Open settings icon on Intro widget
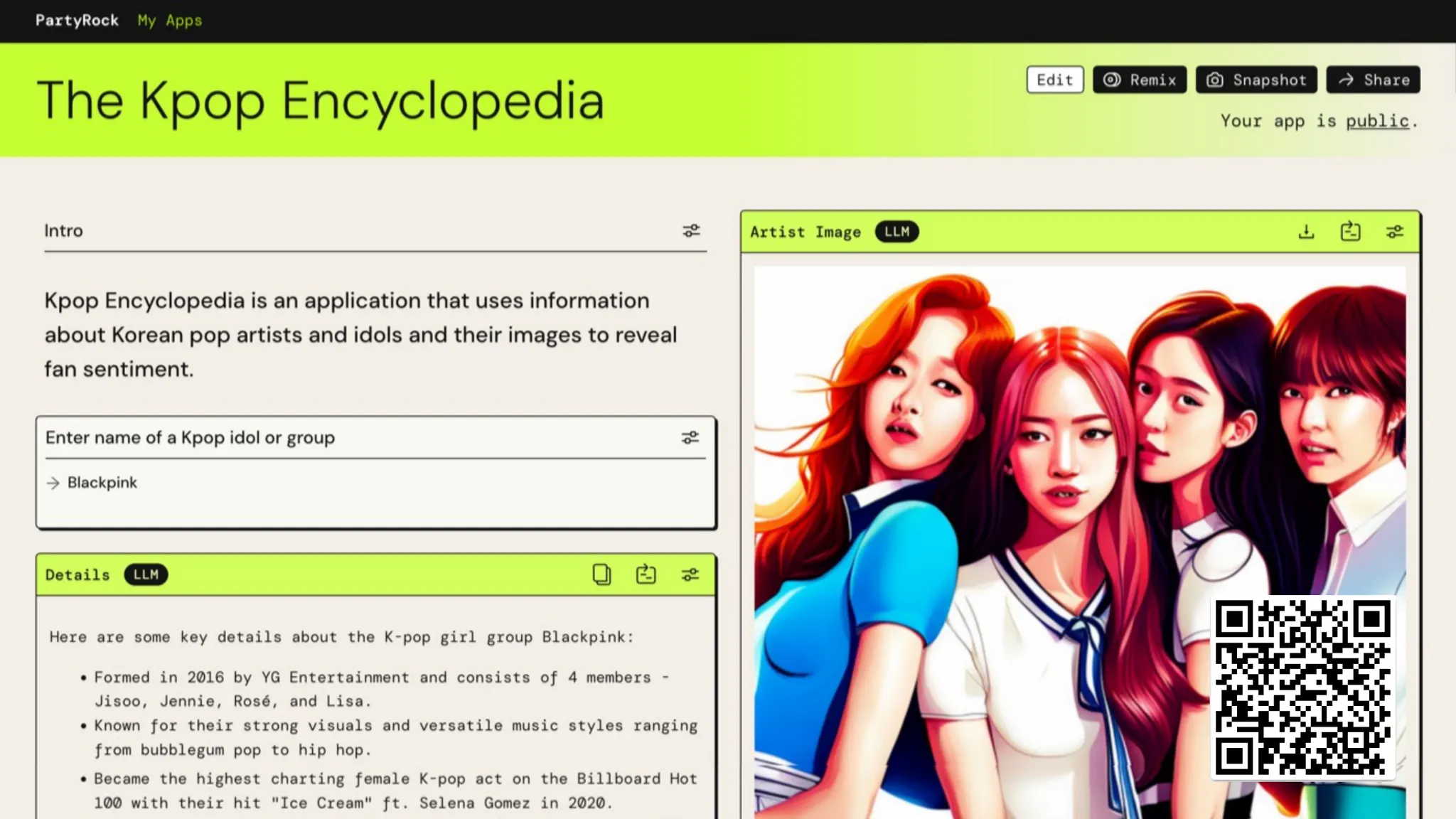Viewport: 1456px width, 819px height. tap(691, 231)
